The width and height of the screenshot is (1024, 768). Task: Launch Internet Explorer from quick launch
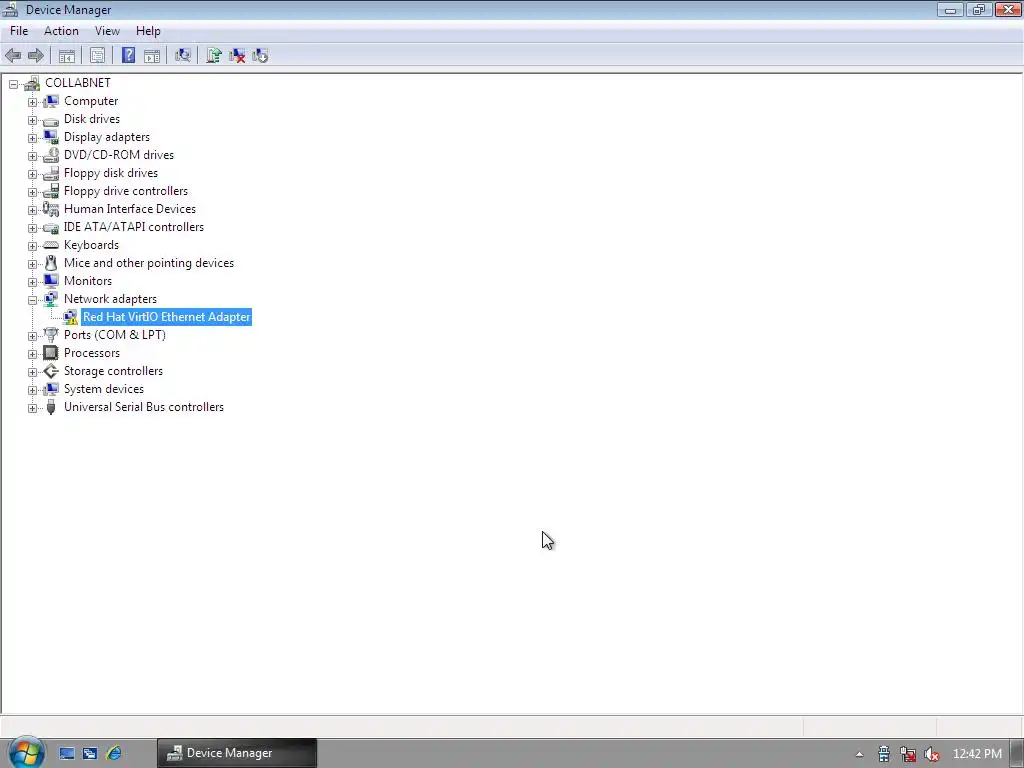click(x=114, y=754)
